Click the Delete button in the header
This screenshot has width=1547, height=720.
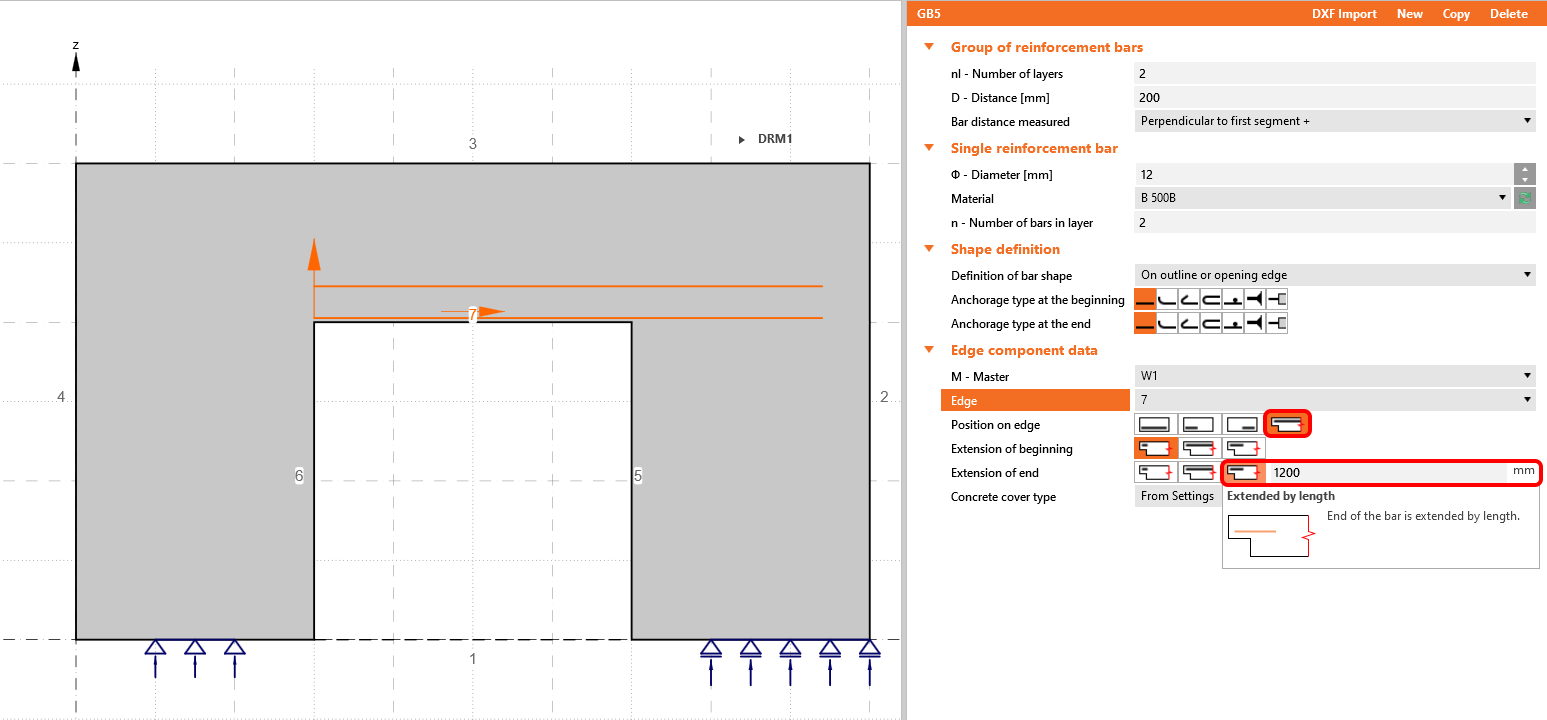pyautogui.click(x=1509, y=14)
